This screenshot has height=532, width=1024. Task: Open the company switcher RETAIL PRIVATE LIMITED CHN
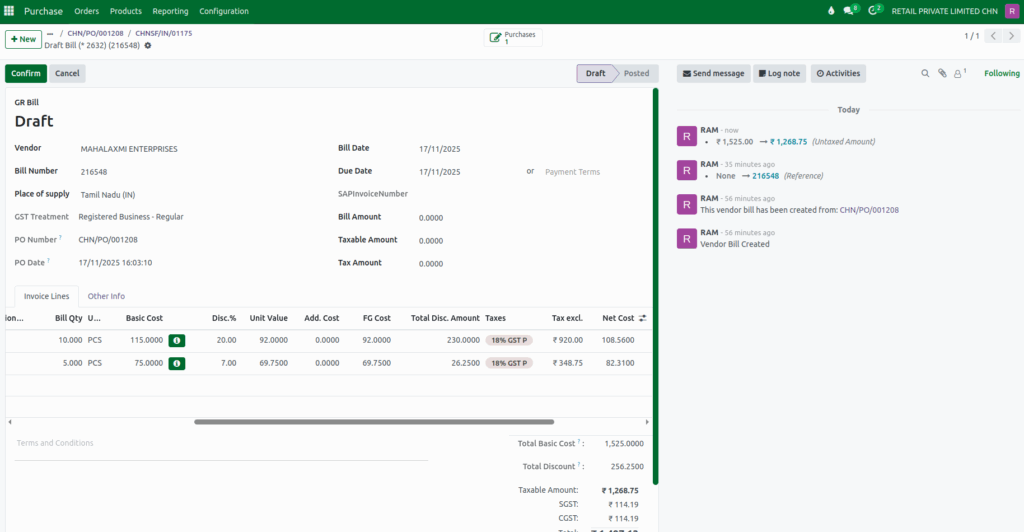tap(944, 11)
